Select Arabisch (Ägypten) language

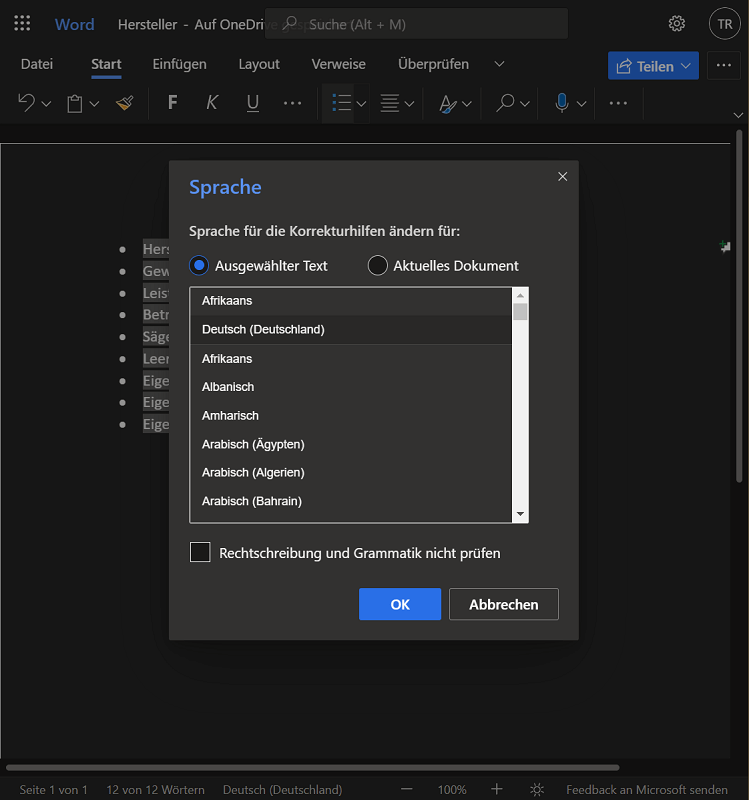(351, 444)
